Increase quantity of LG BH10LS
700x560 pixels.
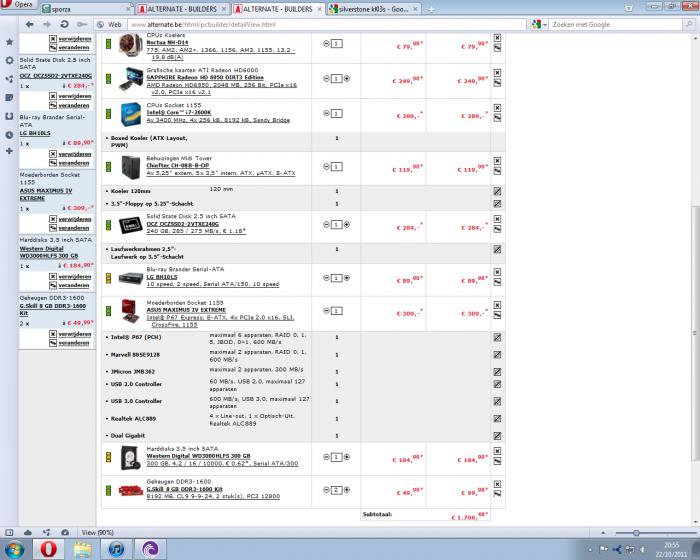click(347, 278)
